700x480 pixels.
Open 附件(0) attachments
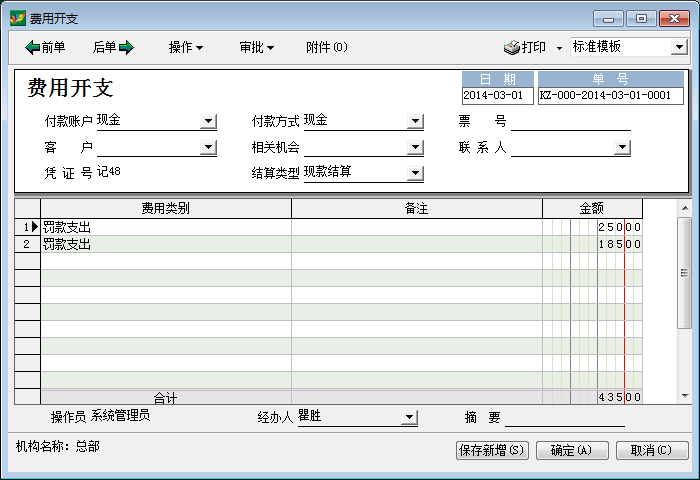(x=326, y=47)
